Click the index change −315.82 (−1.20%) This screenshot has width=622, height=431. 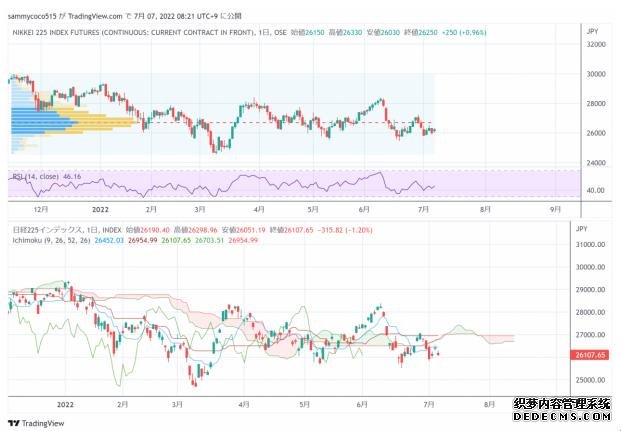click(x=345, y=230)
